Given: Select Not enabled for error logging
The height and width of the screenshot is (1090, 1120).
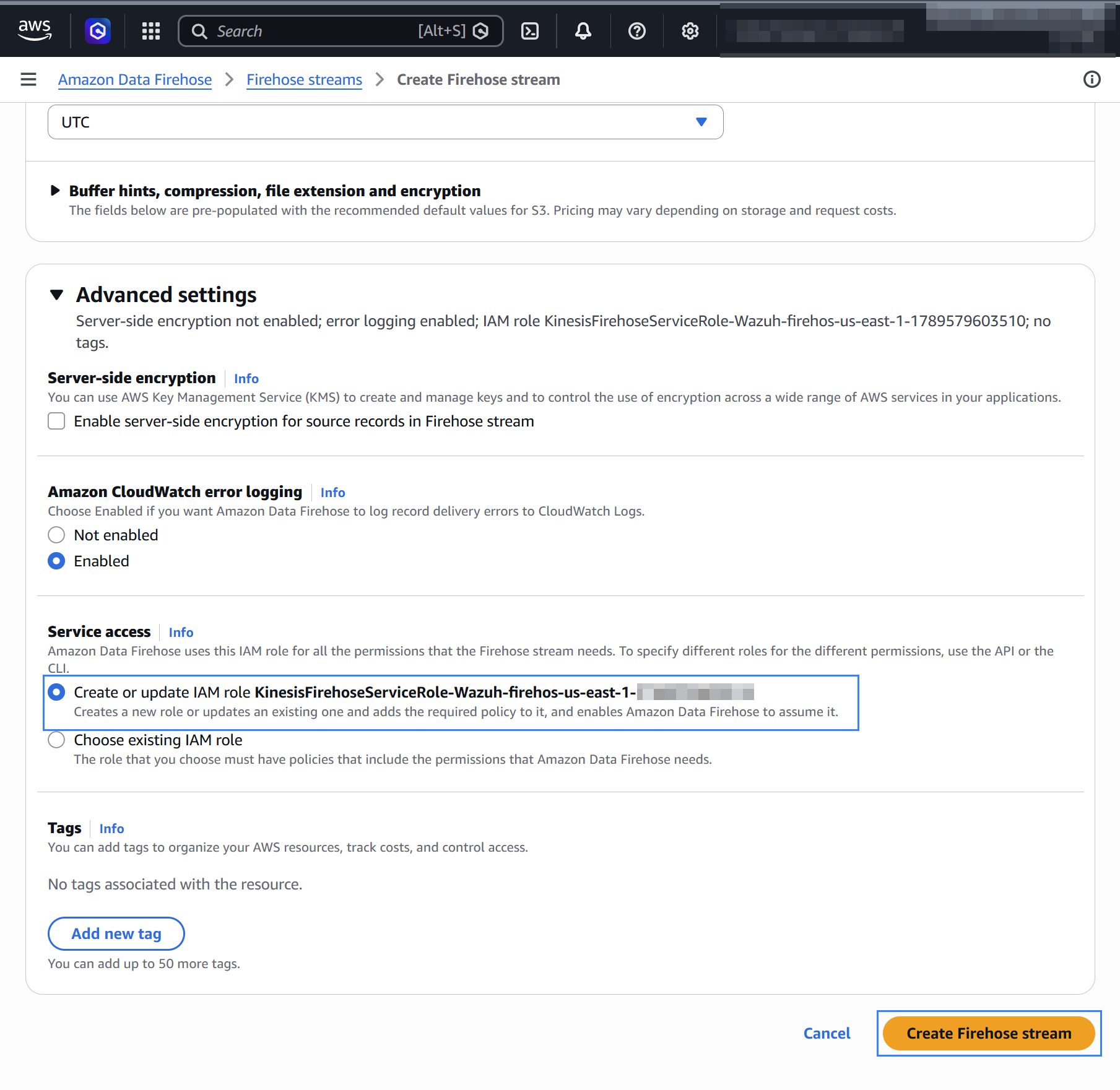Looking at the screenshot, I should [x=56, y=535].
